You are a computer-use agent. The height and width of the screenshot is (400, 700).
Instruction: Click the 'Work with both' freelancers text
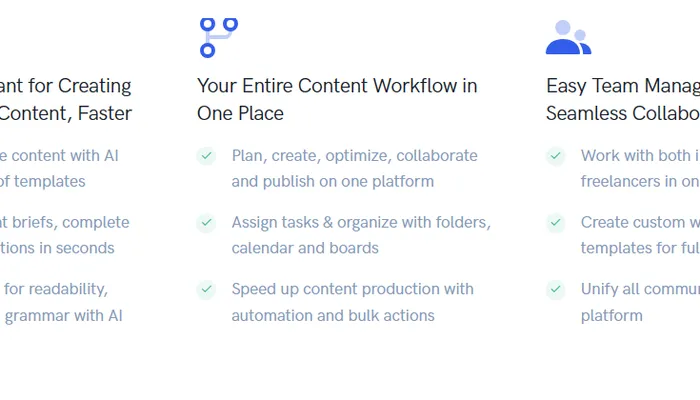pyautogui.click(x=640, y=168)
